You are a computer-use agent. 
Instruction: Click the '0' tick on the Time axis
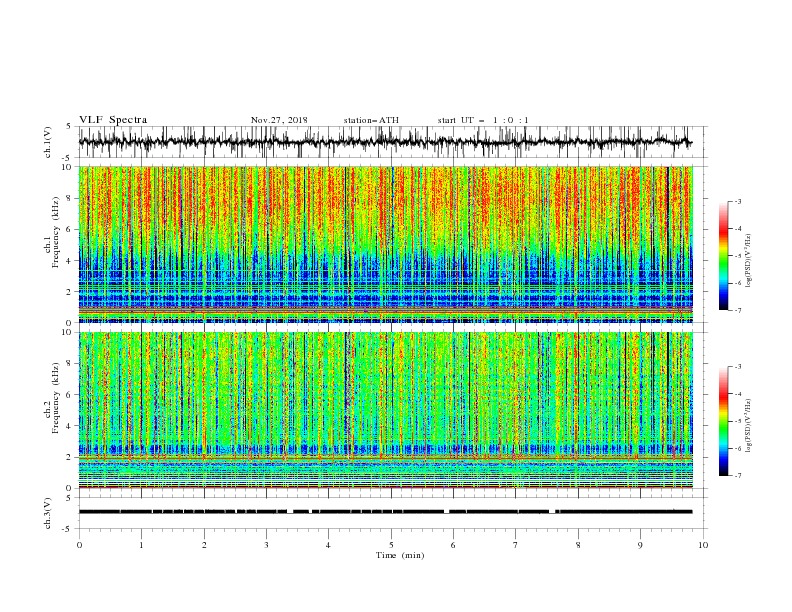pos(79,545)
